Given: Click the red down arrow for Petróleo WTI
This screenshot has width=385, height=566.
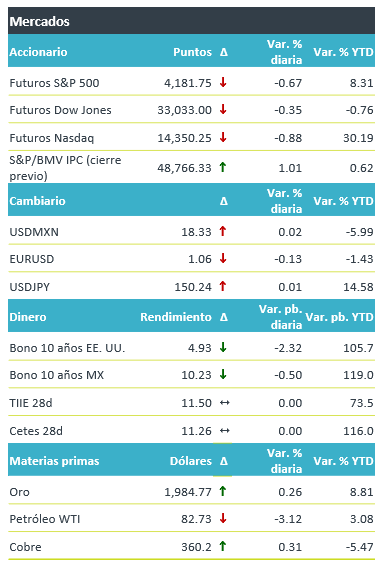Looking at the screenshot, I should (x=223, y=518).
